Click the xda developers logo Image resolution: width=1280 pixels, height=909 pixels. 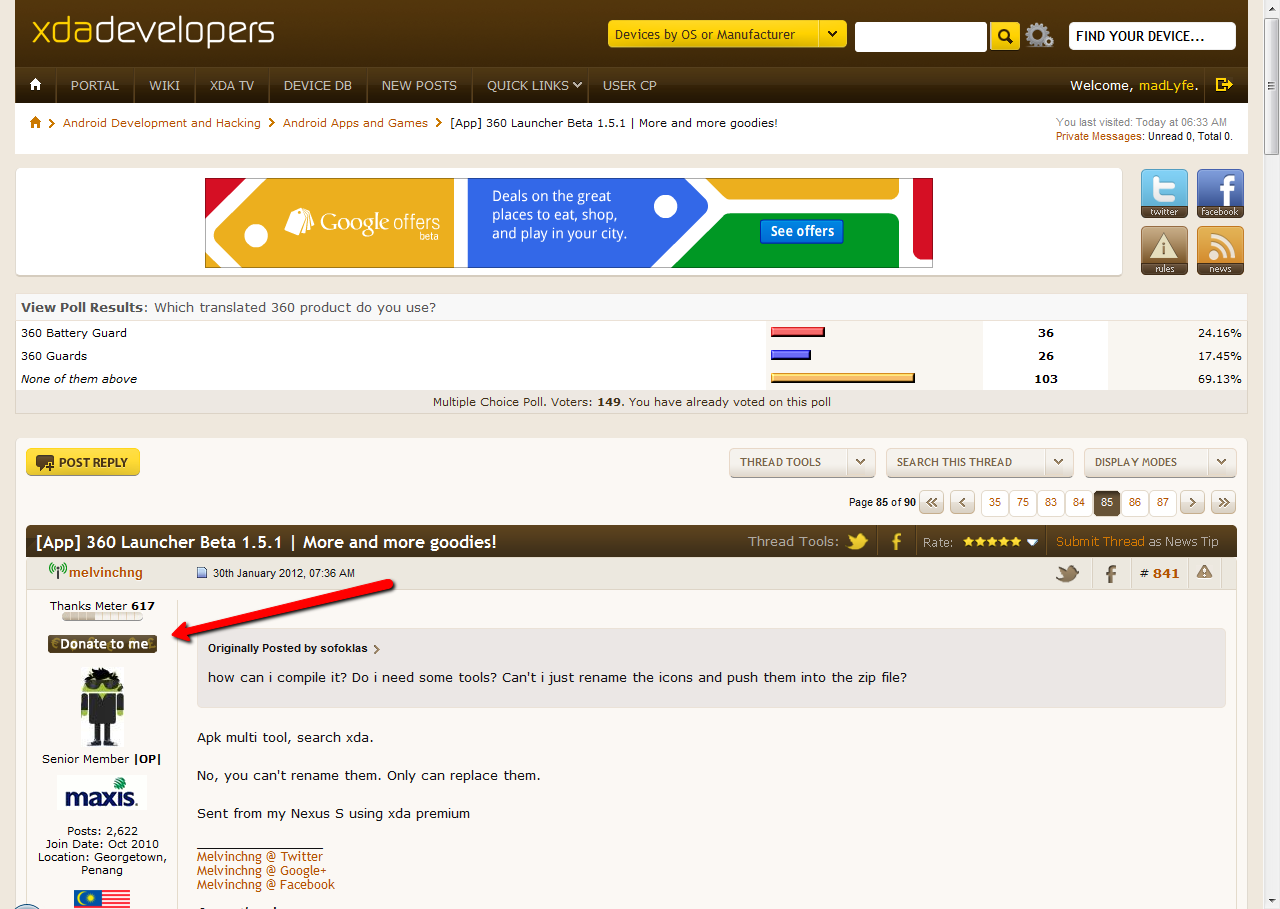(x=153, y=31)
